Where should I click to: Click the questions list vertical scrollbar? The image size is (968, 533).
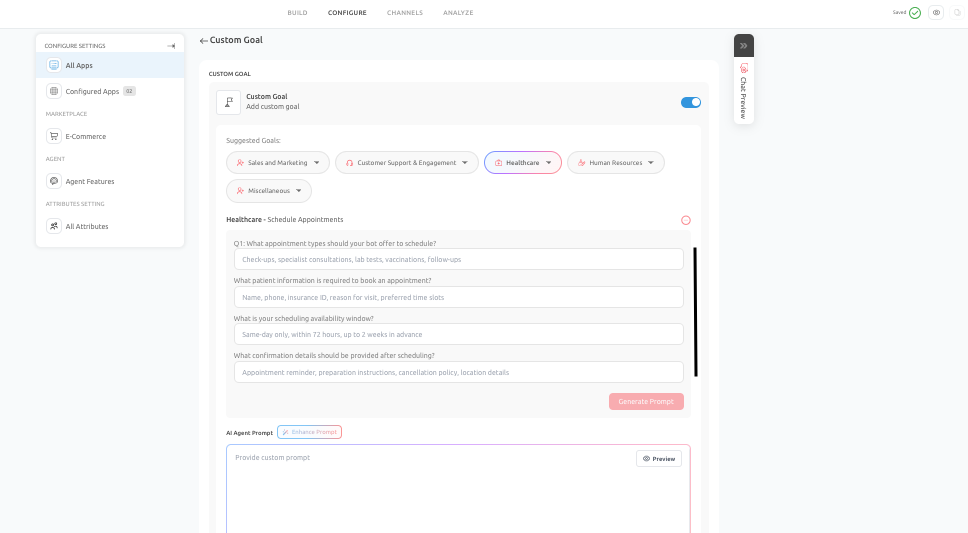click(696, 312)
